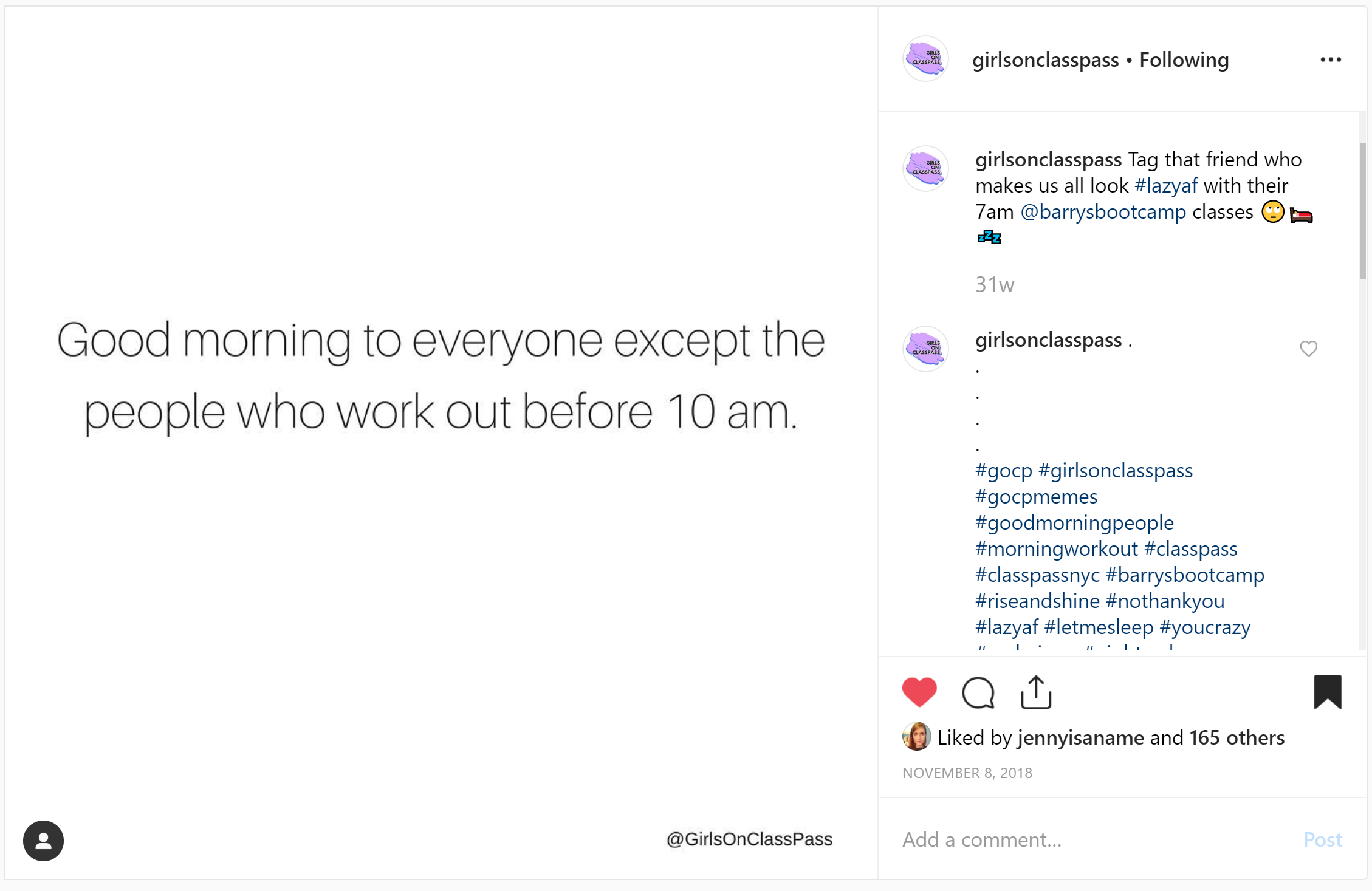The image size is (1372, 891).
Task: Click girlsonclasspass avatar beside the caption
Action: 925,168
